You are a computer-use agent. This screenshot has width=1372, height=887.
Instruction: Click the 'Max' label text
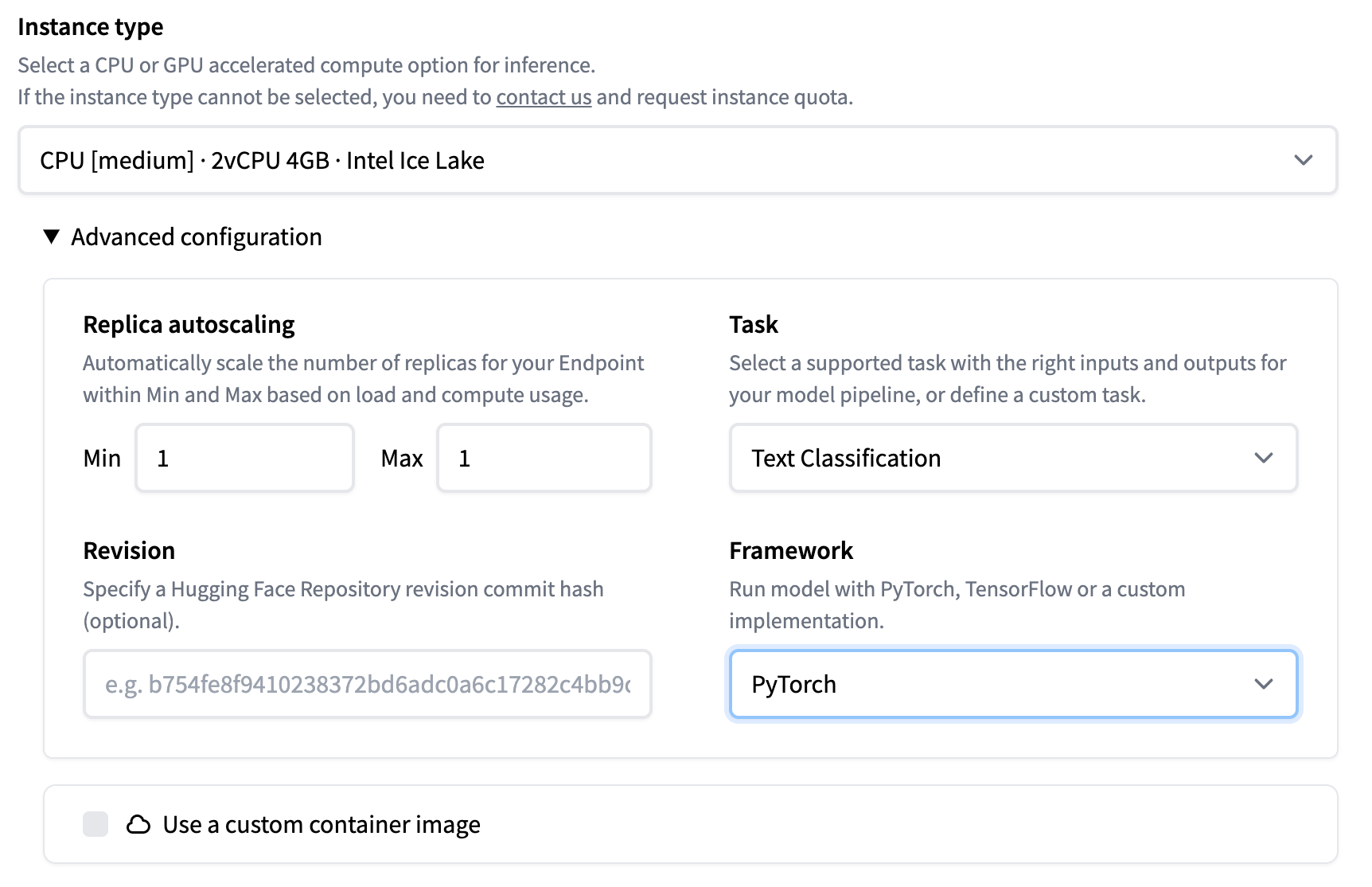(402, 459)
